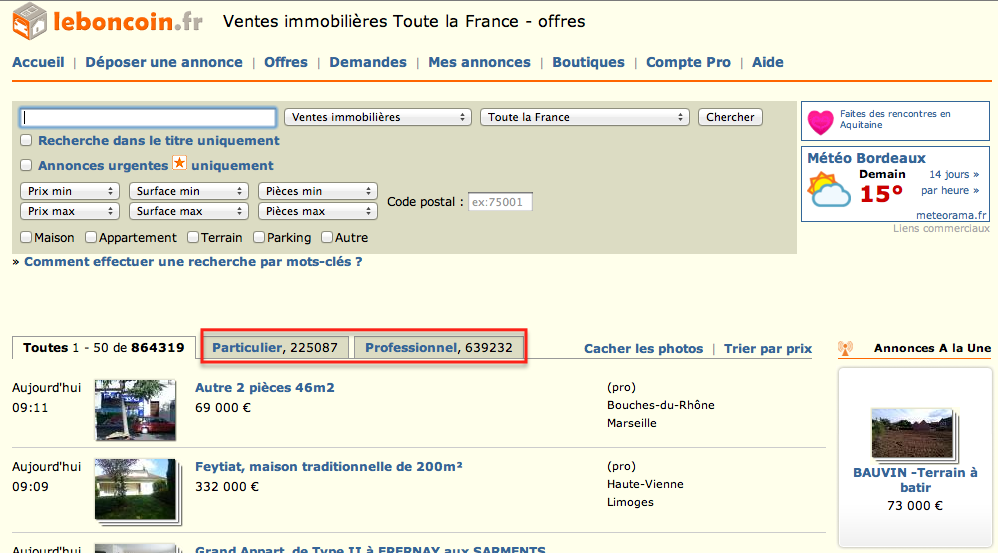This screenshot has width=998, height=553.
Task: Open the Ventes immobilières category dropdown
Action: pyautogui.click(x=378, y=117)
